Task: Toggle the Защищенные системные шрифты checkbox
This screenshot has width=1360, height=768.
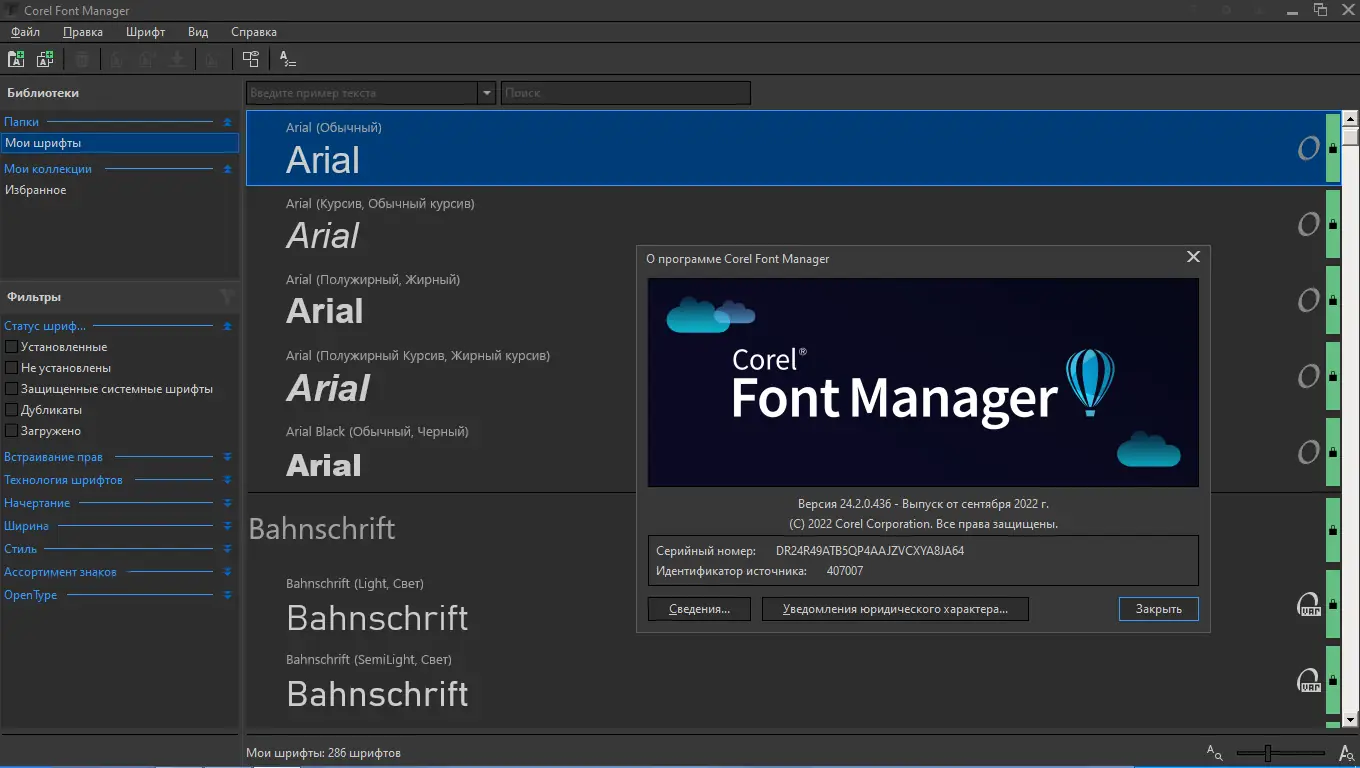Action: click(x=12, y=389)
